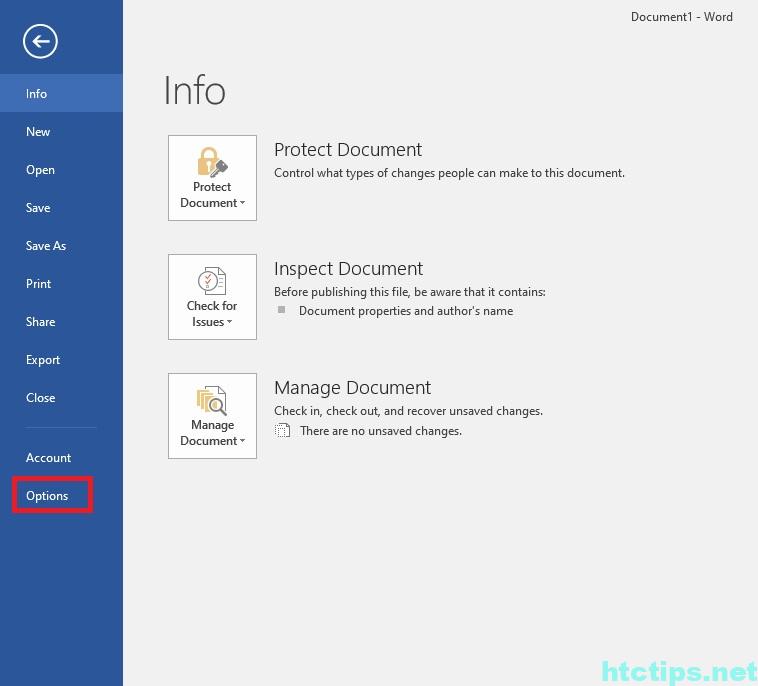Expand the Manage Document dropdown arrow
This screenshot has width=758, height=686.
click(x=242, y=441)
